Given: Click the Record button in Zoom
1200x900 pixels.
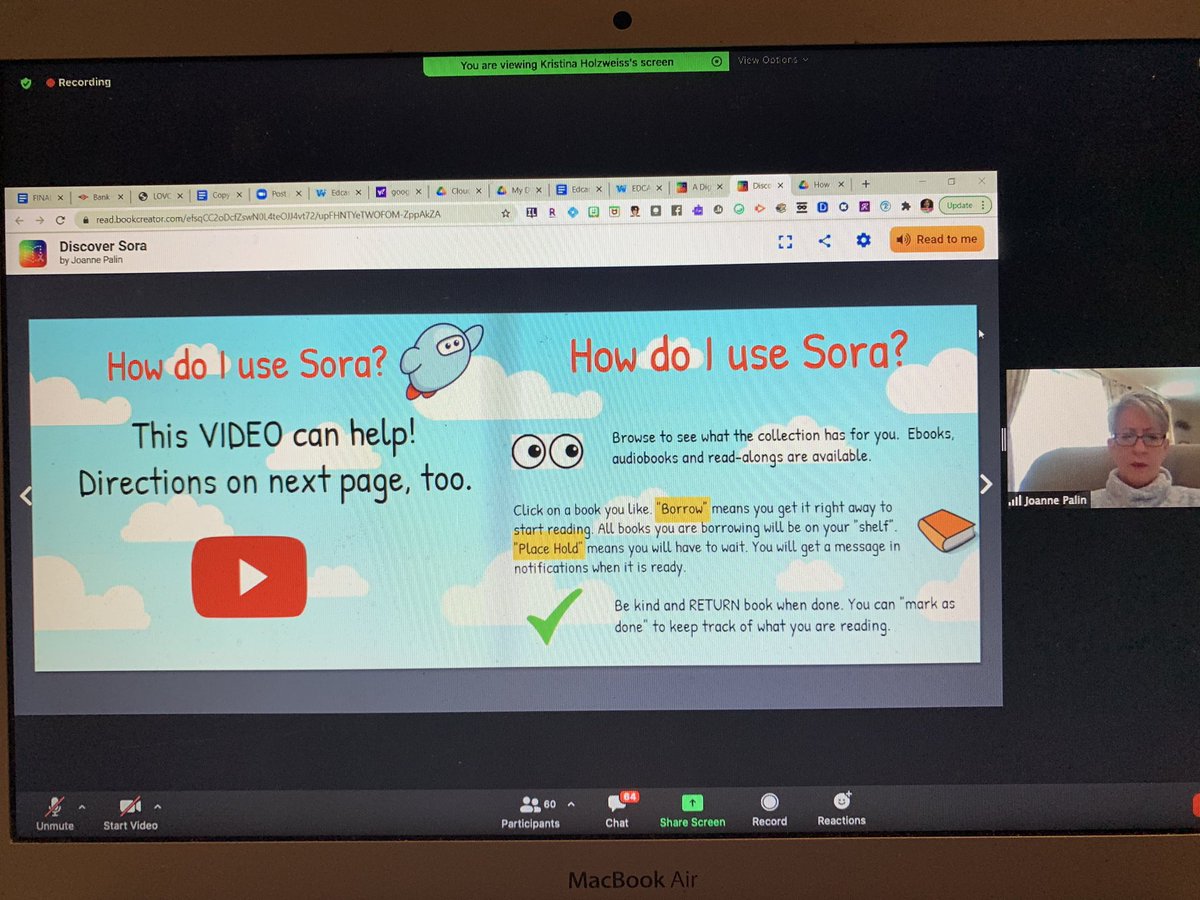Looking at the screenshot, I should click(769, 810).
